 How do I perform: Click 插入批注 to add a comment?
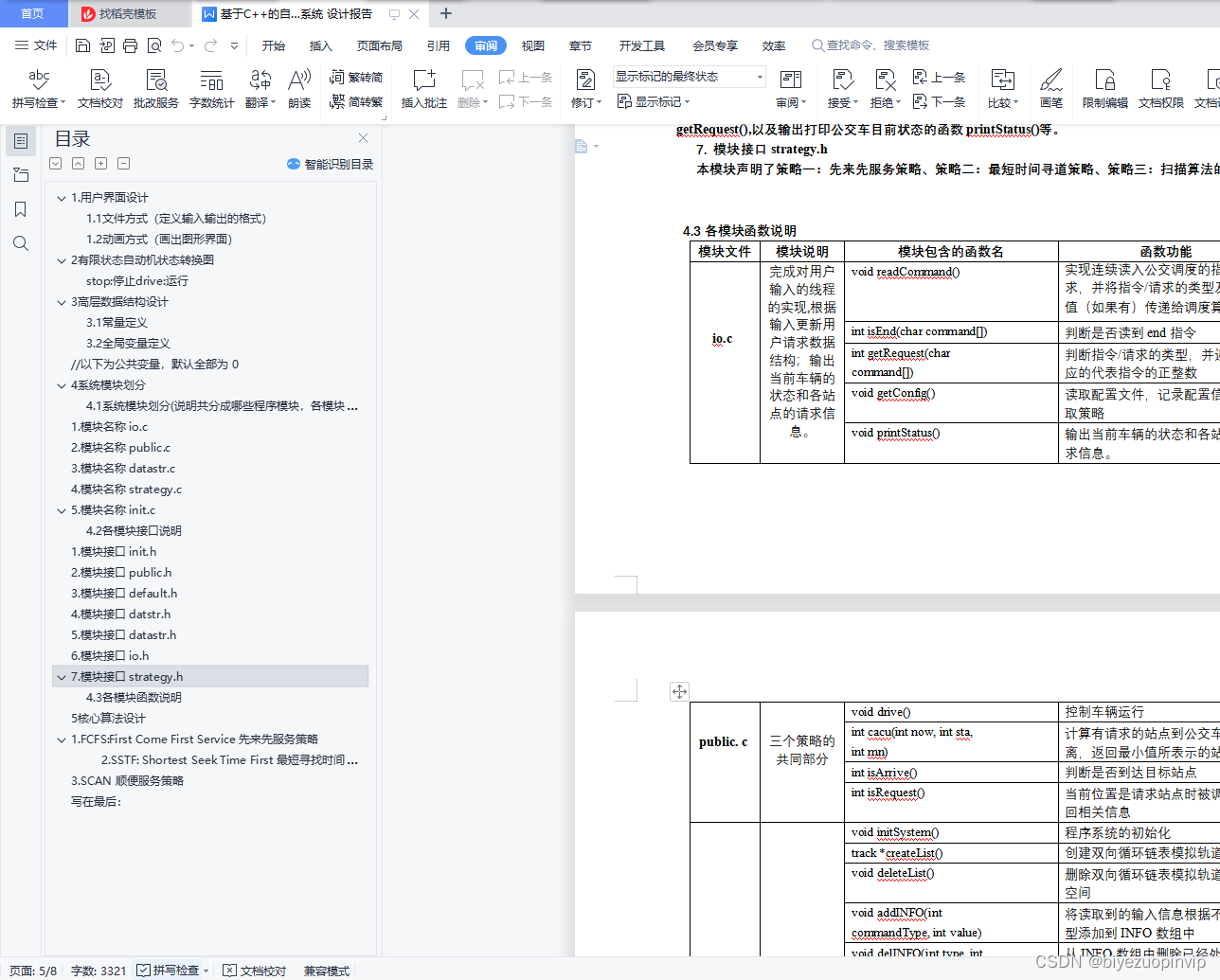point(424,89)
